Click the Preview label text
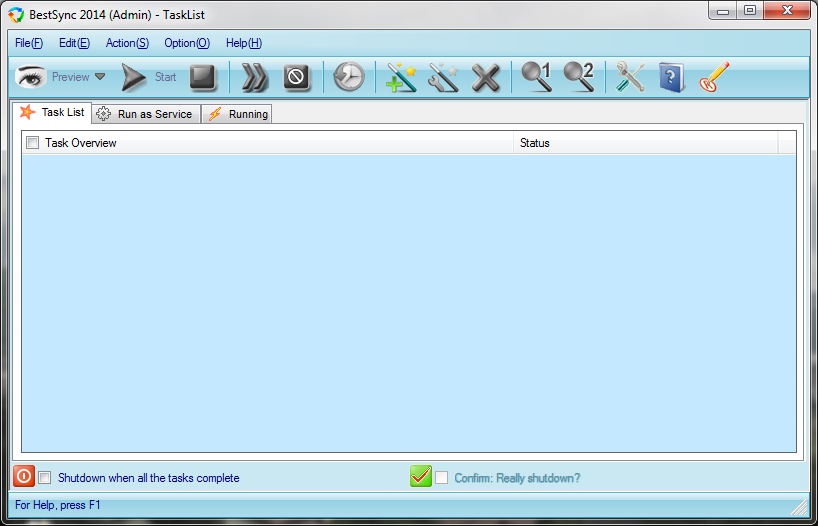Screen dimensions: 818x526 [70, 77]
